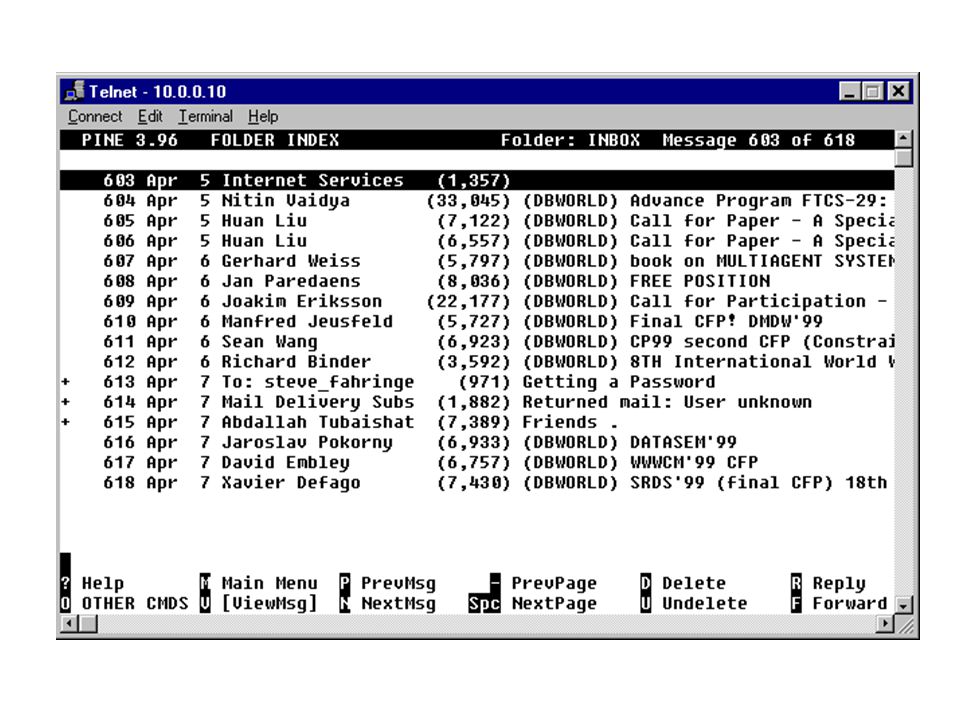Select message 605 from Huan Liu
This screenshot has height=720, width=960.
pos(477,221)
